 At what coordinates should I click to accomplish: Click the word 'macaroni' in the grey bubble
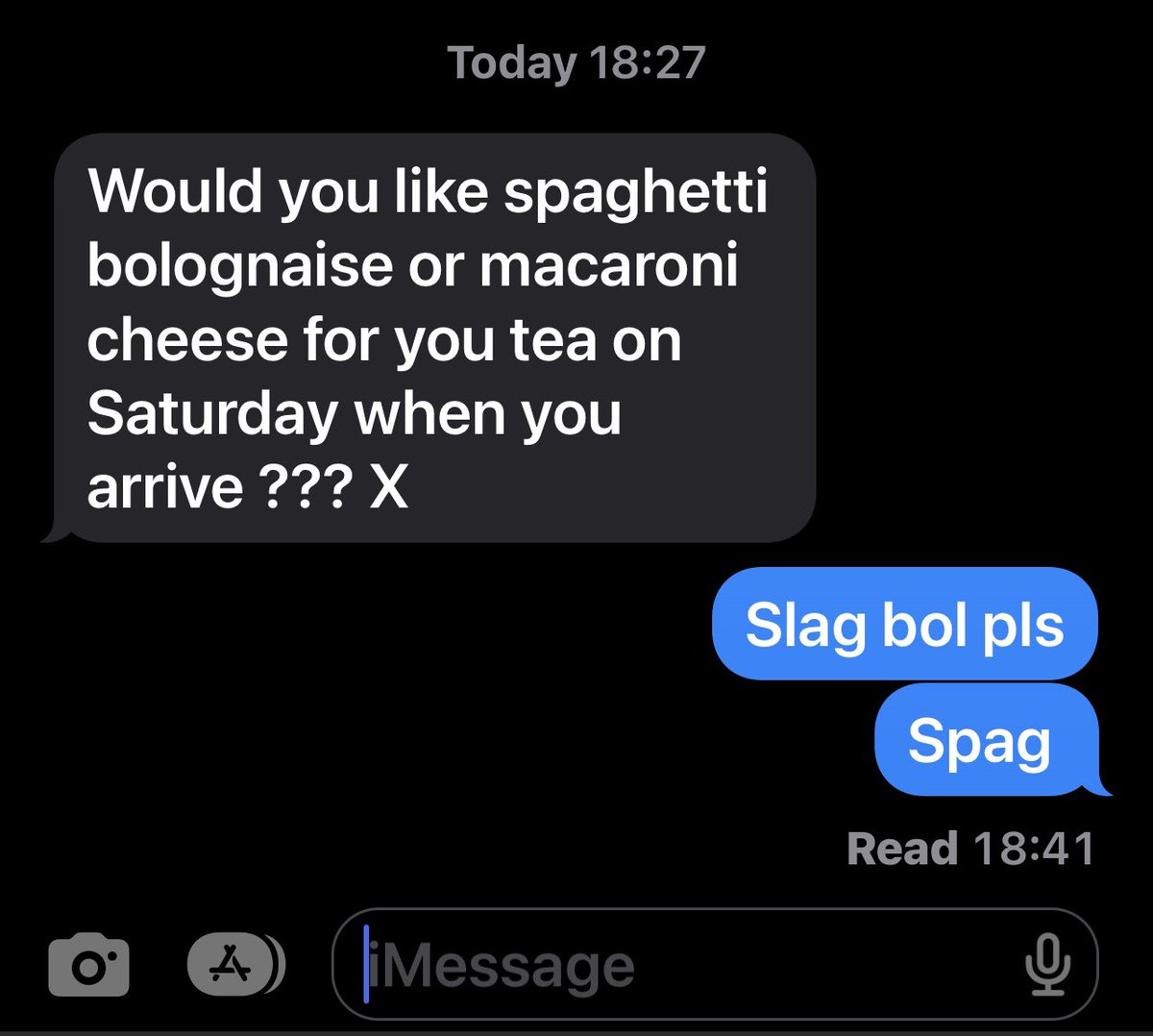point(608,268)
